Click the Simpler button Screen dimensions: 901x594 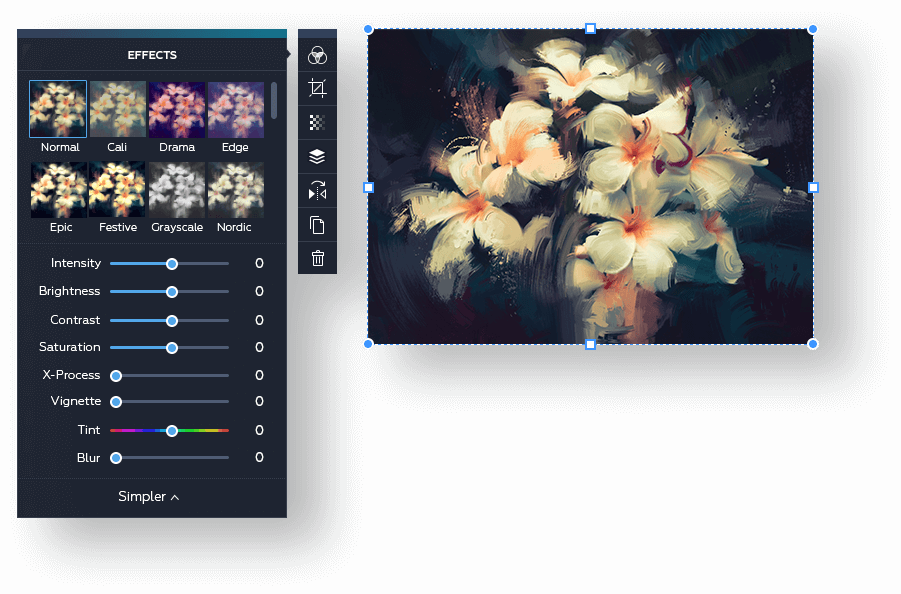(x=148, y=496)
